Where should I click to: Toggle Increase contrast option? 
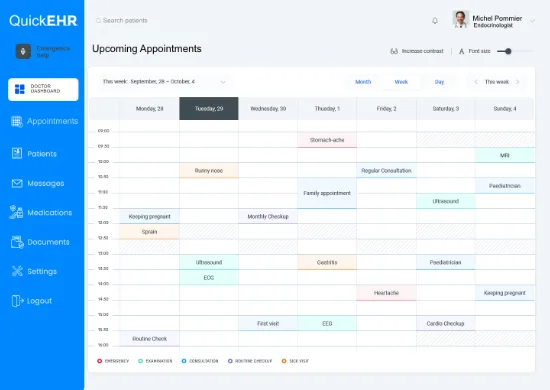[x=417, y=51]
